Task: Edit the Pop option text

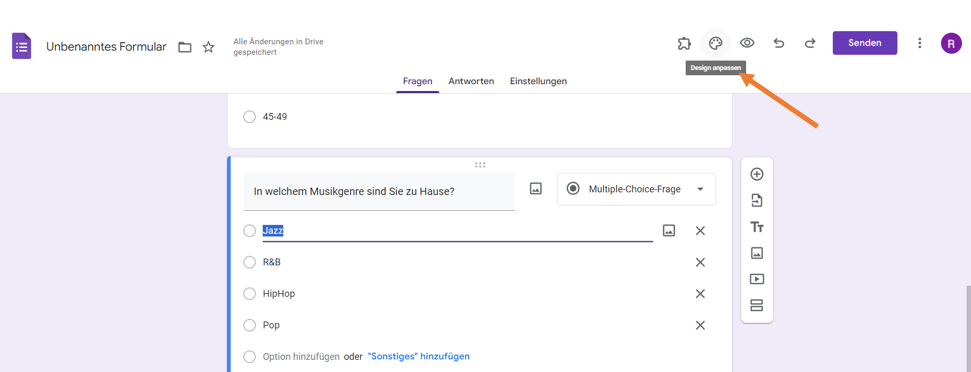Action: [271, 325]
